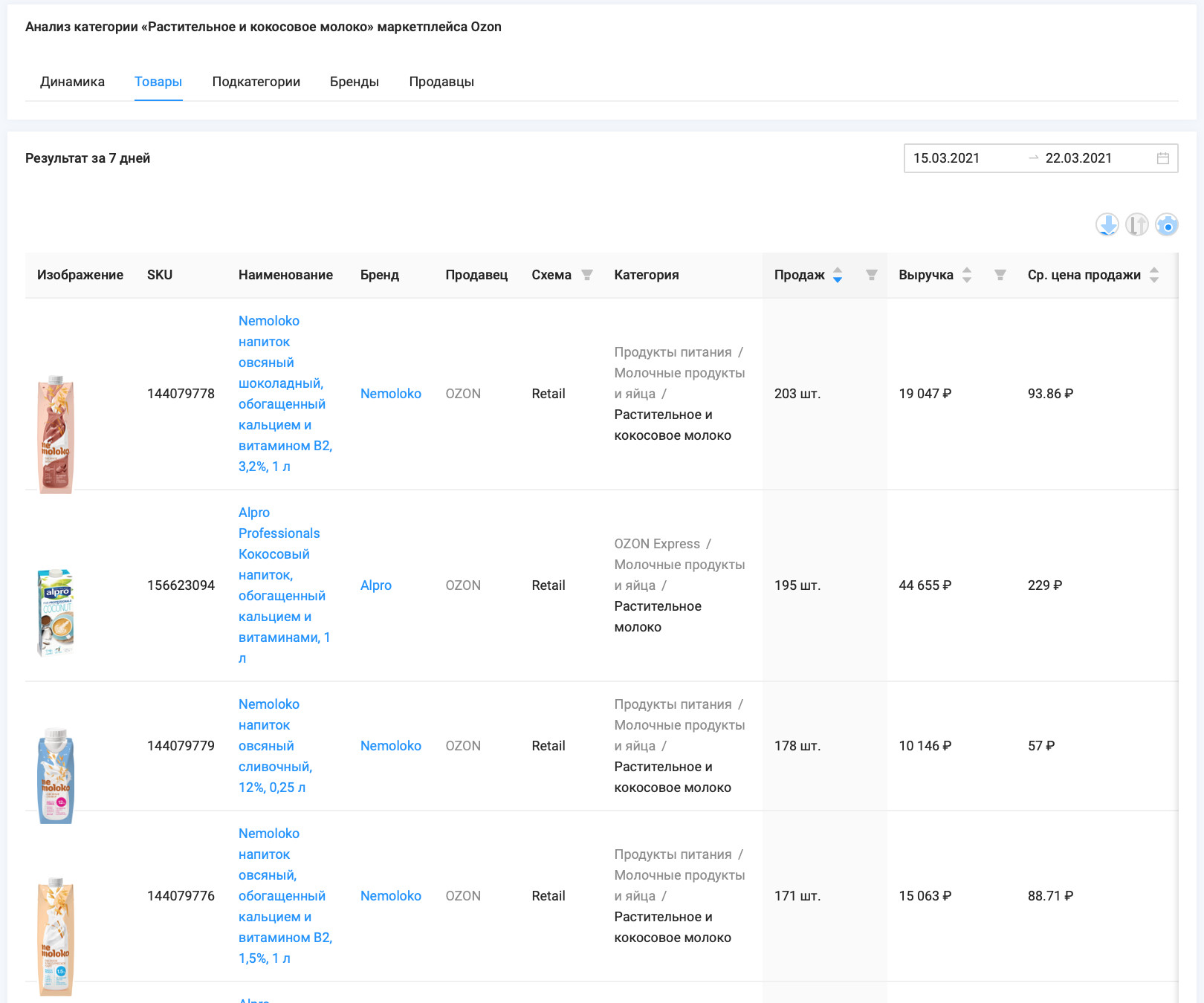1204x1003 pixels.
Task: Click thumbnail of blue Nemoloko сливочный carton
Action: tap(56, 776)
